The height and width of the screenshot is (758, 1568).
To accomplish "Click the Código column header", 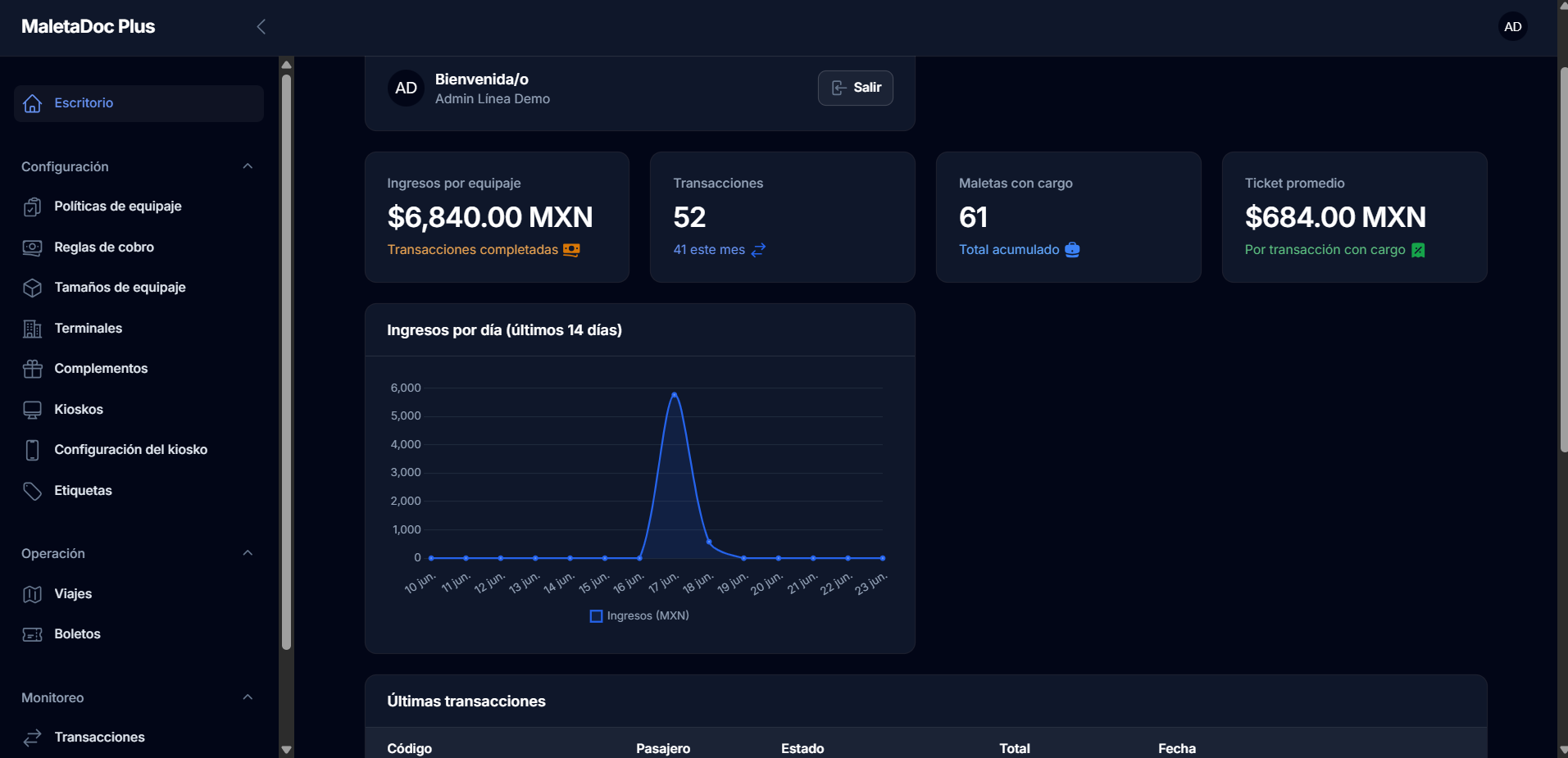I will pyautogui.click(x=409, y=748).
